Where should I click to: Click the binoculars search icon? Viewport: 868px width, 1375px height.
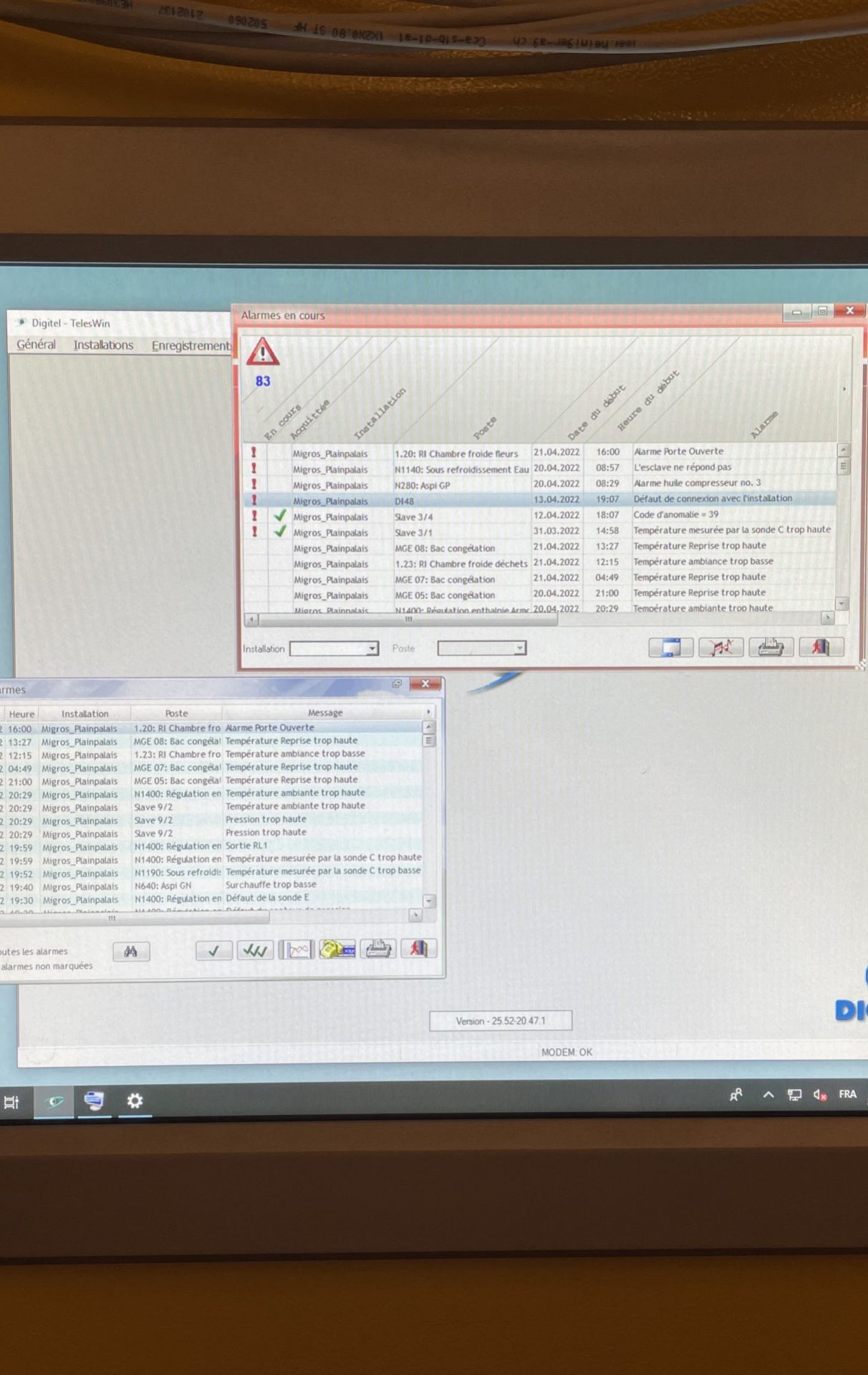tap(131, 952)
